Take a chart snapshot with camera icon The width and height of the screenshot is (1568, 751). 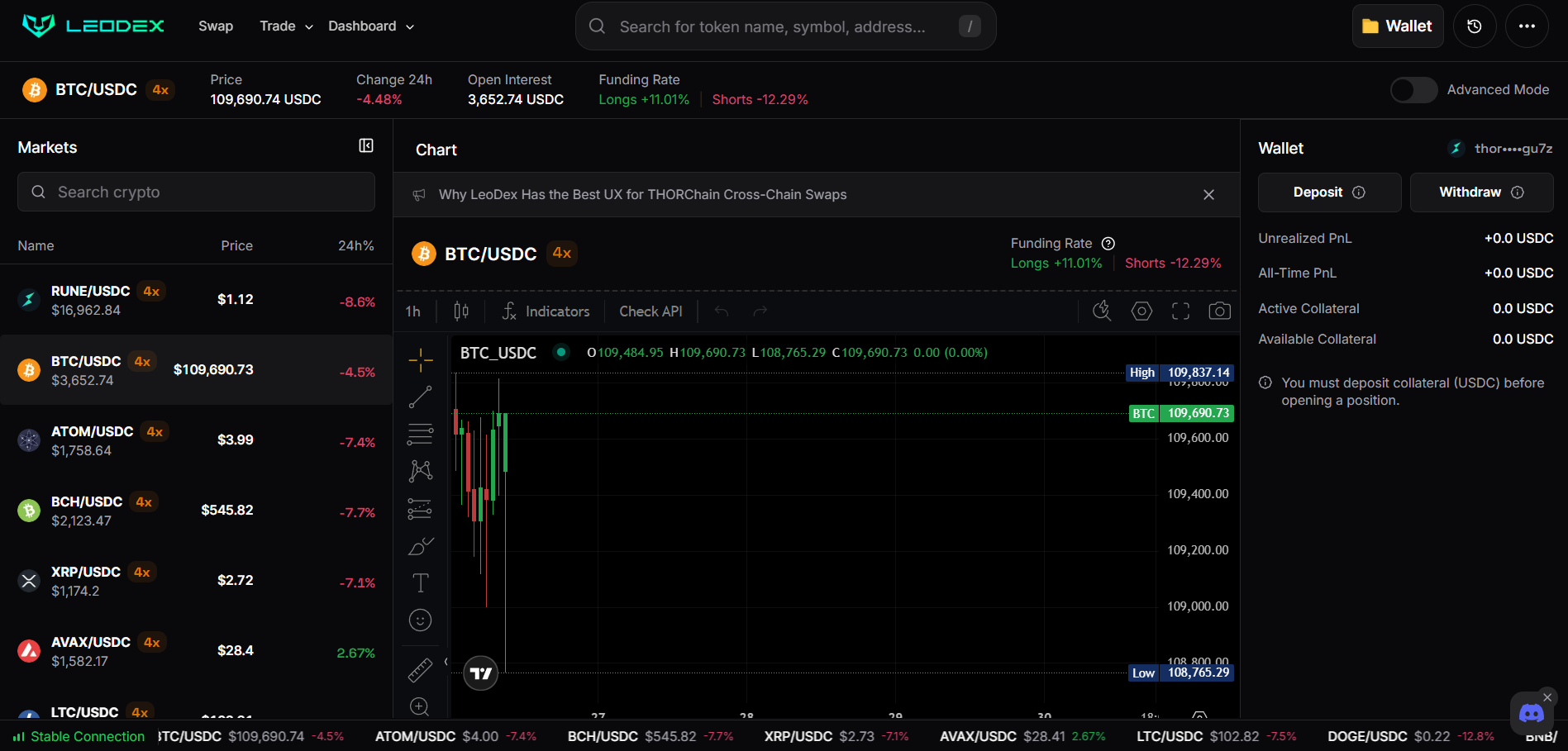click(x=1219, y=311)
